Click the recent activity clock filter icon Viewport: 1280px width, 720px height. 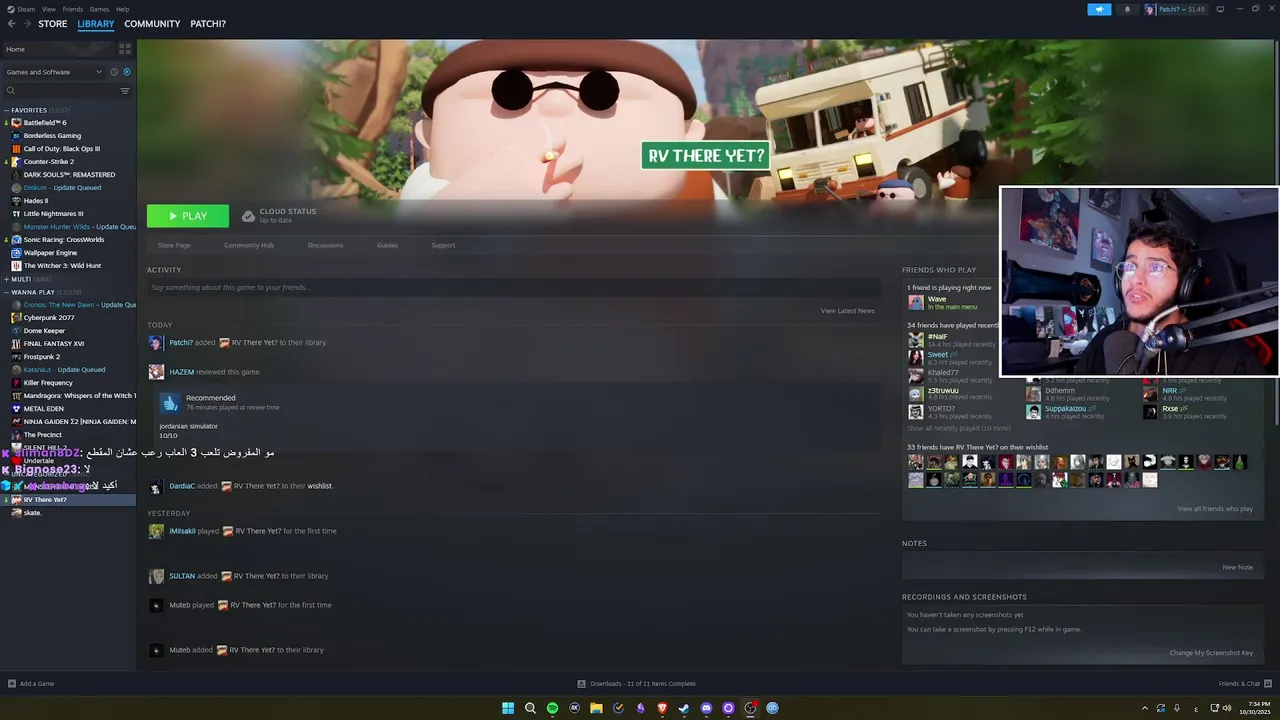114,72
